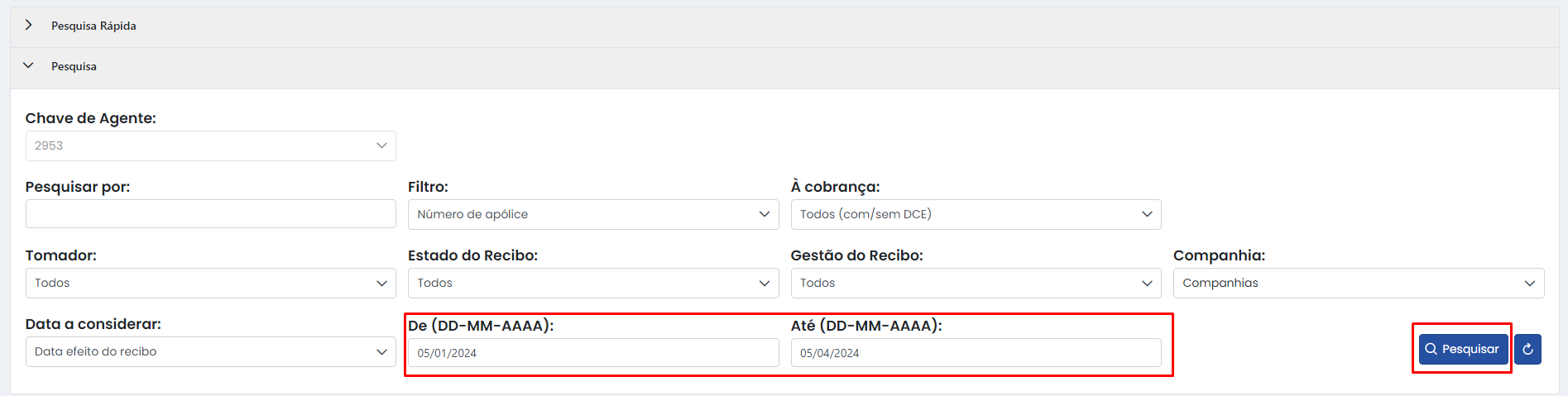Click magnifier icon in Pesquisar button
This screenshot has width=1568, height=396.
click(1431, 350)
